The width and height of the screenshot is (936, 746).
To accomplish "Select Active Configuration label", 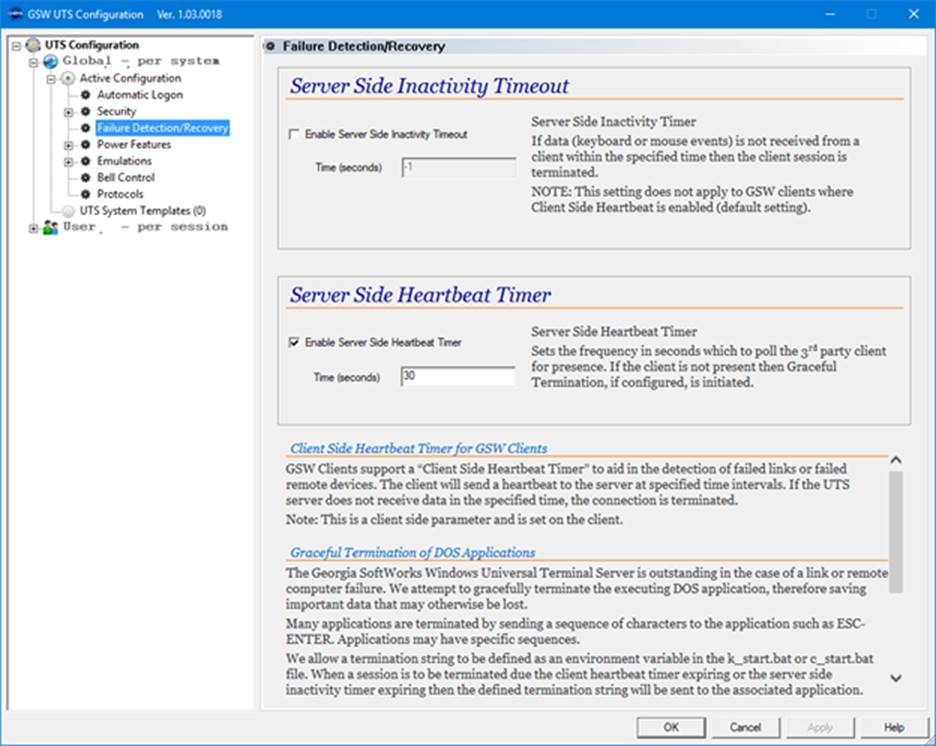I will [130, 78].
